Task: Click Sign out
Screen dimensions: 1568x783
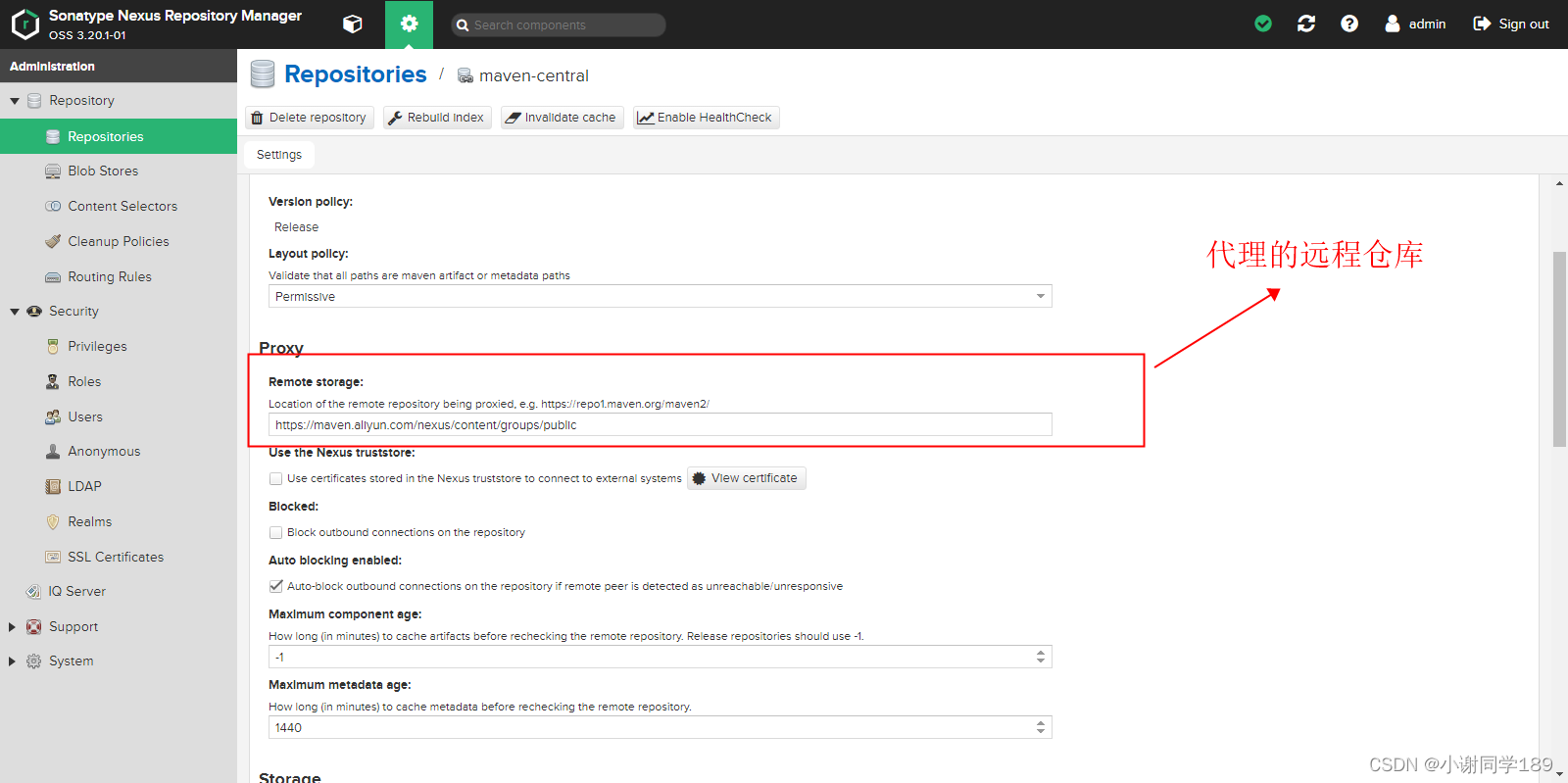Action: 1511,24
